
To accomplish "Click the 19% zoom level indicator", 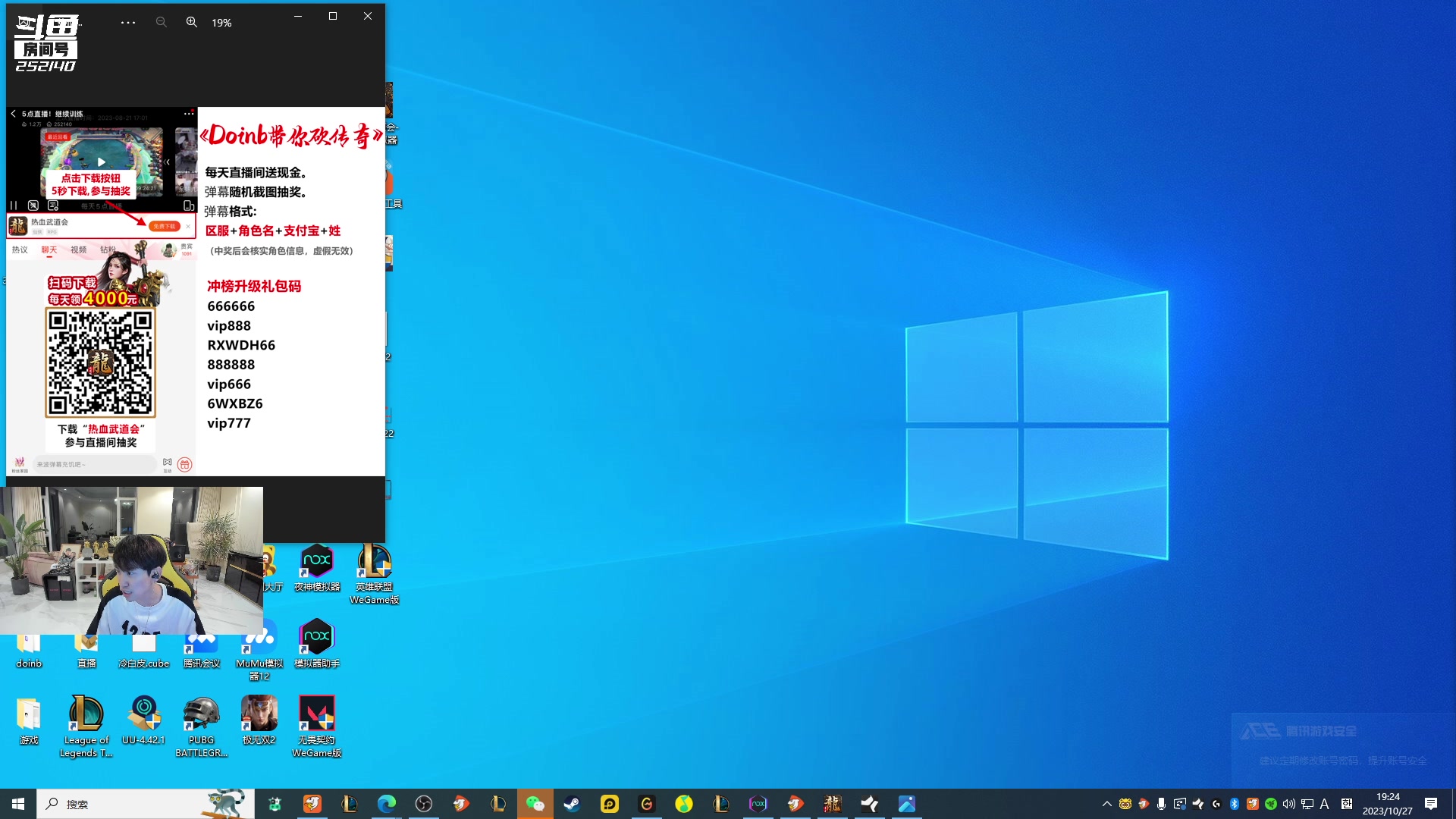I will [221, 23].
